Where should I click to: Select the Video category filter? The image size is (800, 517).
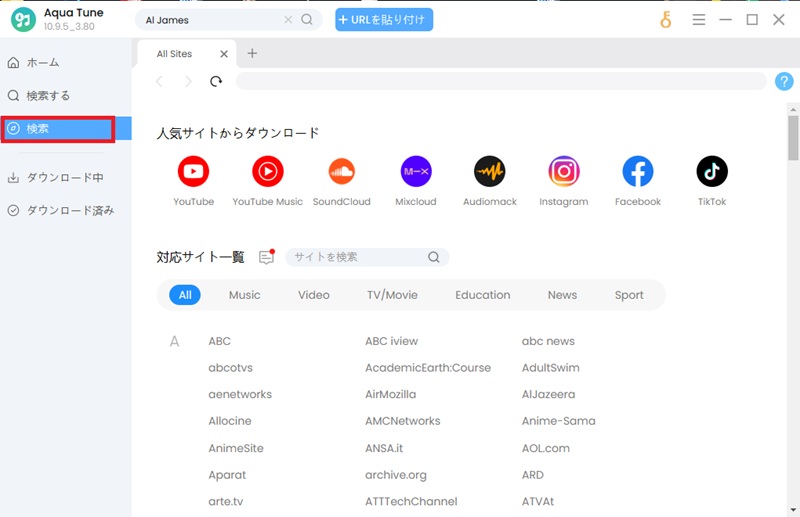(314, 295)
